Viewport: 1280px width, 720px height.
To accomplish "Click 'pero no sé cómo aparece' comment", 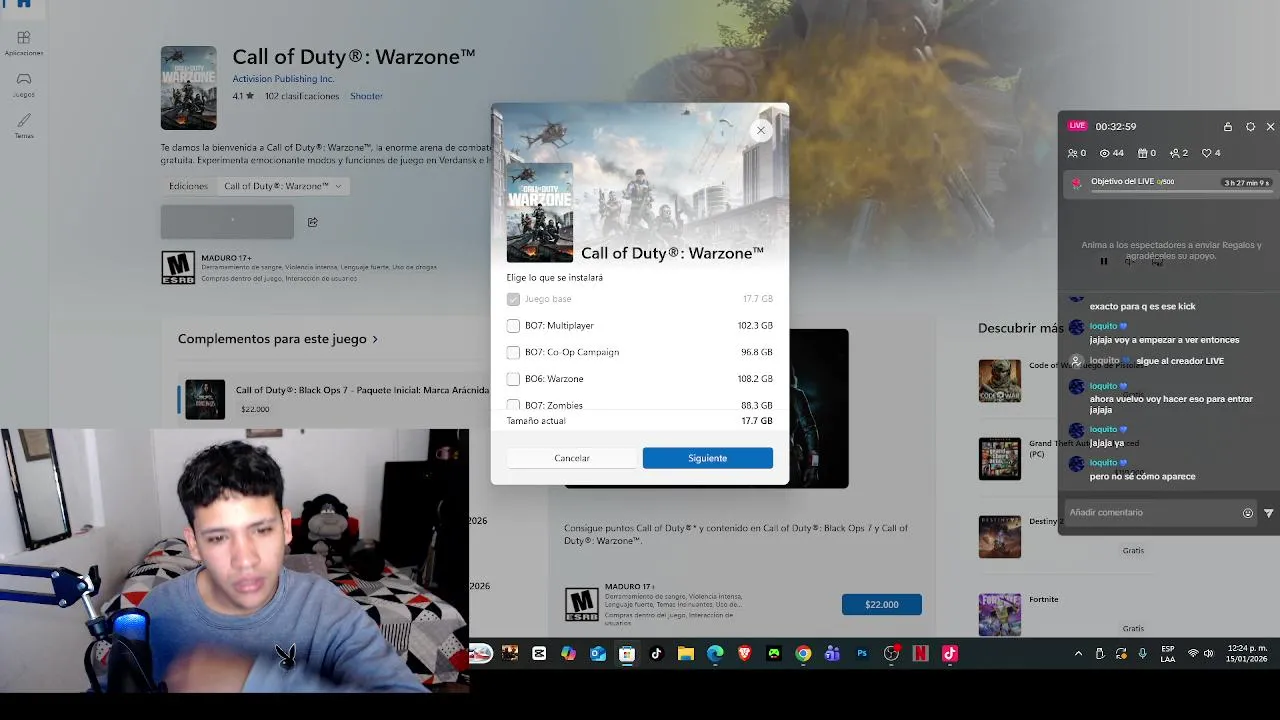I will pyautogui.click(x=1143, y=477).
